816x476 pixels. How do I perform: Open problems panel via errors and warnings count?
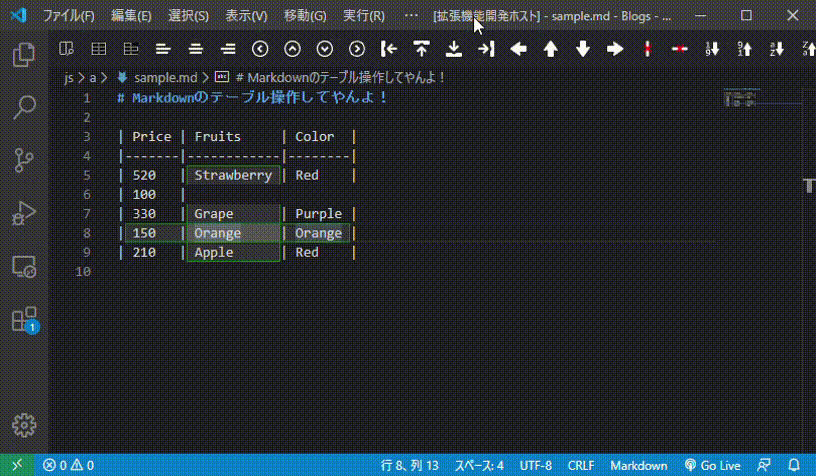click(68, 465)
